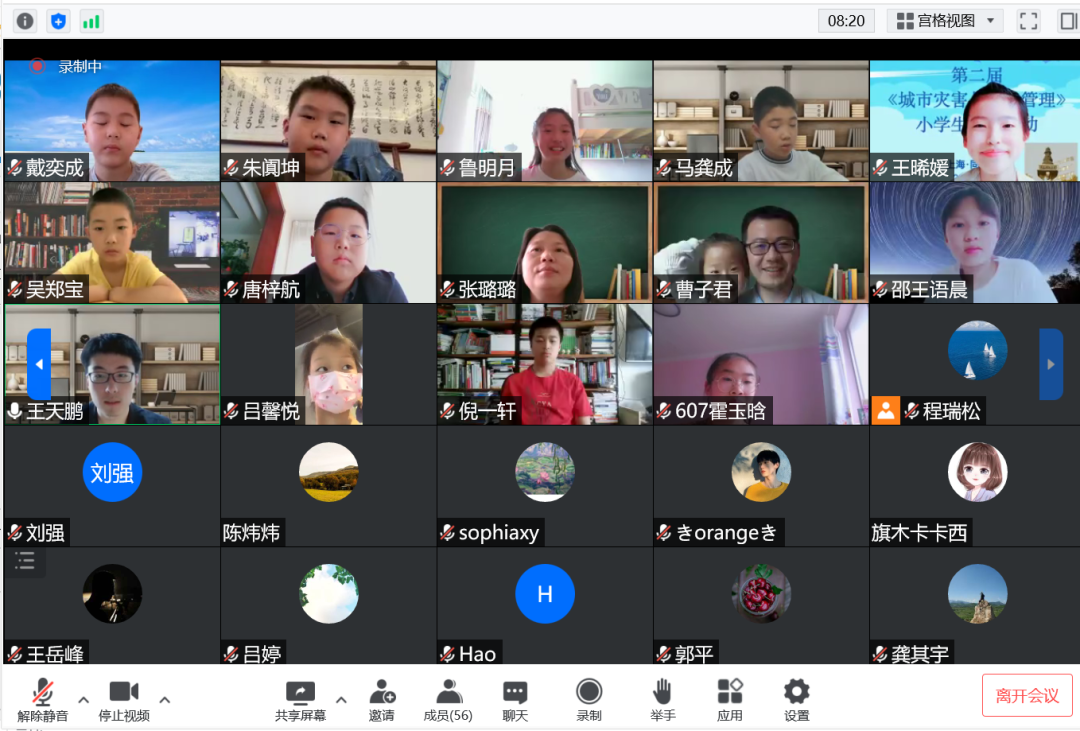Go to next page of participants
The image size is (1080, 731).
(1050, 364)
